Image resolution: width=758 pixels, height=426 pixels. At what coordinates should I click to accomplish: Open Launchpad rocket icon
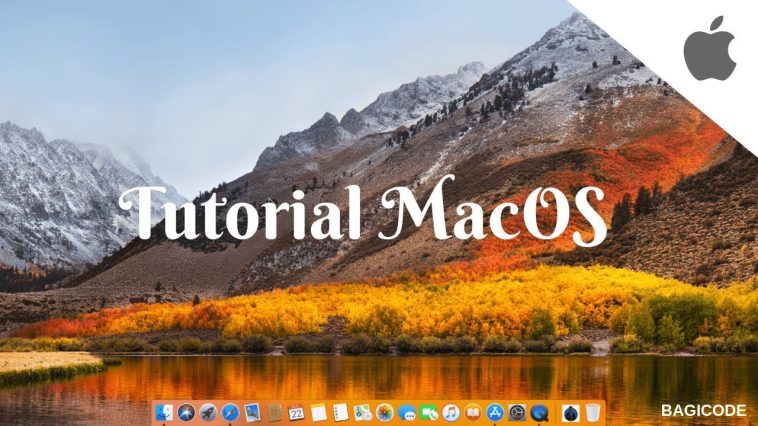208,413
